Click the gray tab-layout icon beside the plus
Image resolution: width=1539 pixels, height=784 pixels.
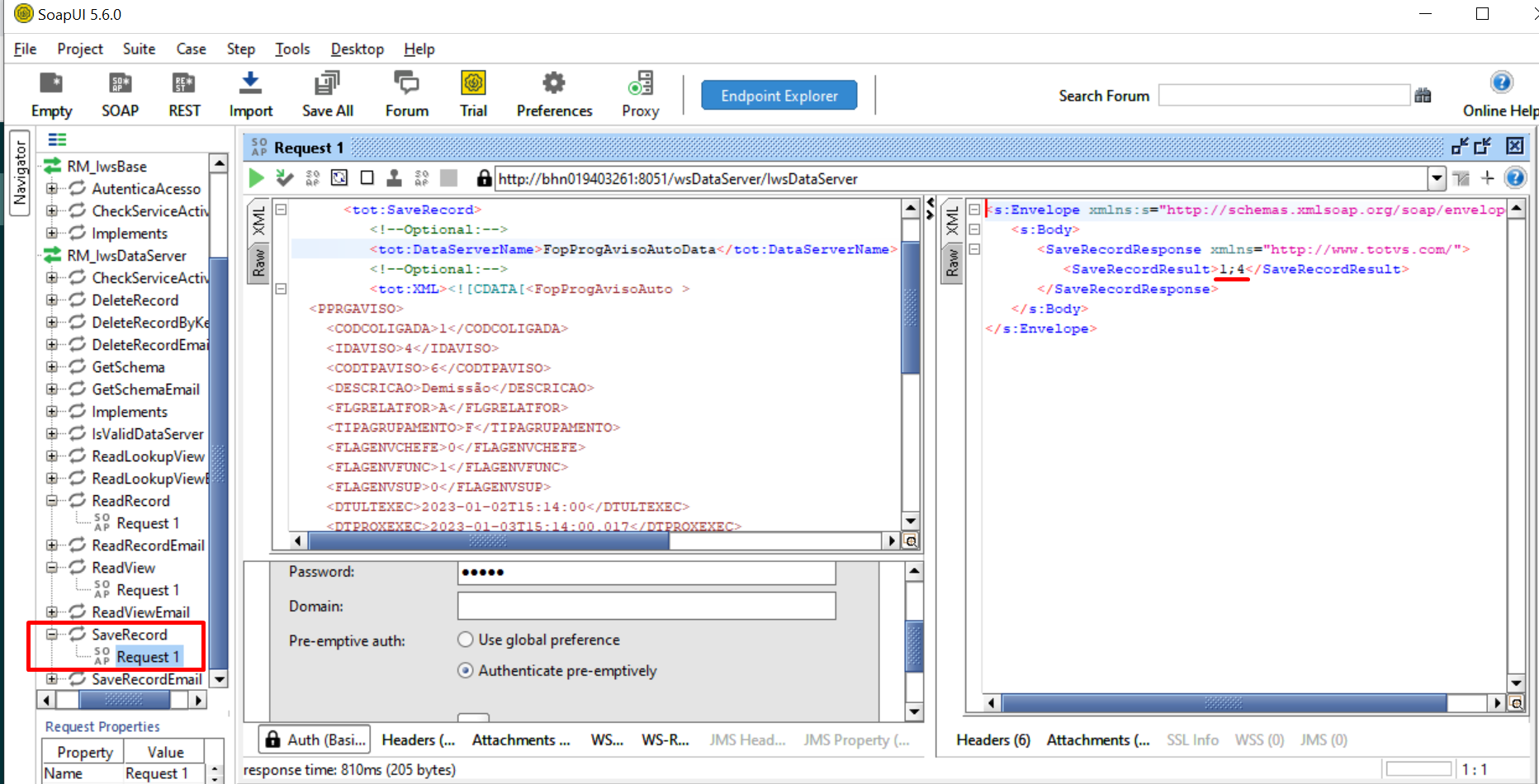(x=1461, y=178)
